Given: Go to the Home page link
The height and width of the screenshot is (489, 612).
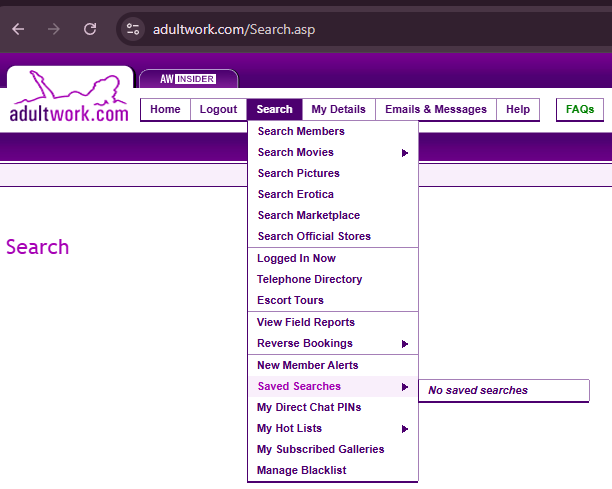Looking at the screenshot, I should click(165, 110).
